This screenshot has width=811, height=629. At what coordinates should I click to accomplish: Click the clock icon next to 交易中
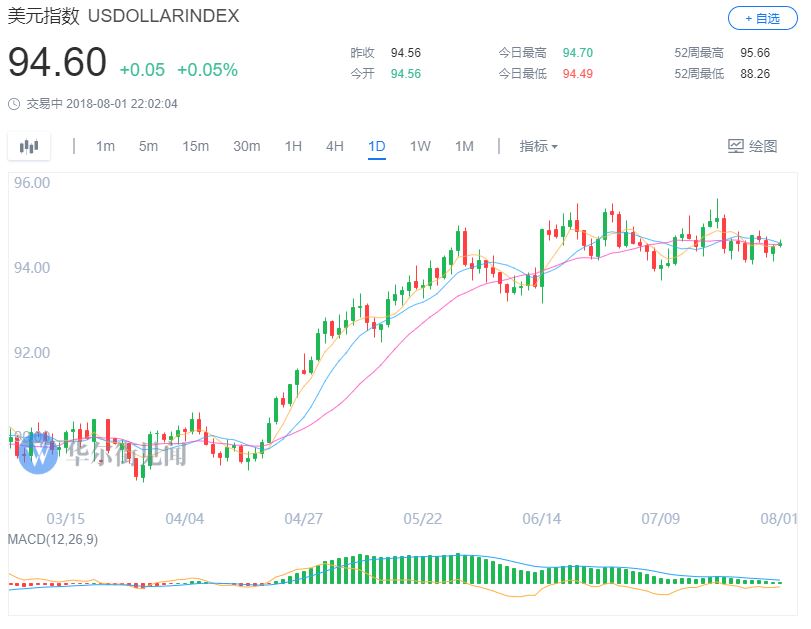13,103
